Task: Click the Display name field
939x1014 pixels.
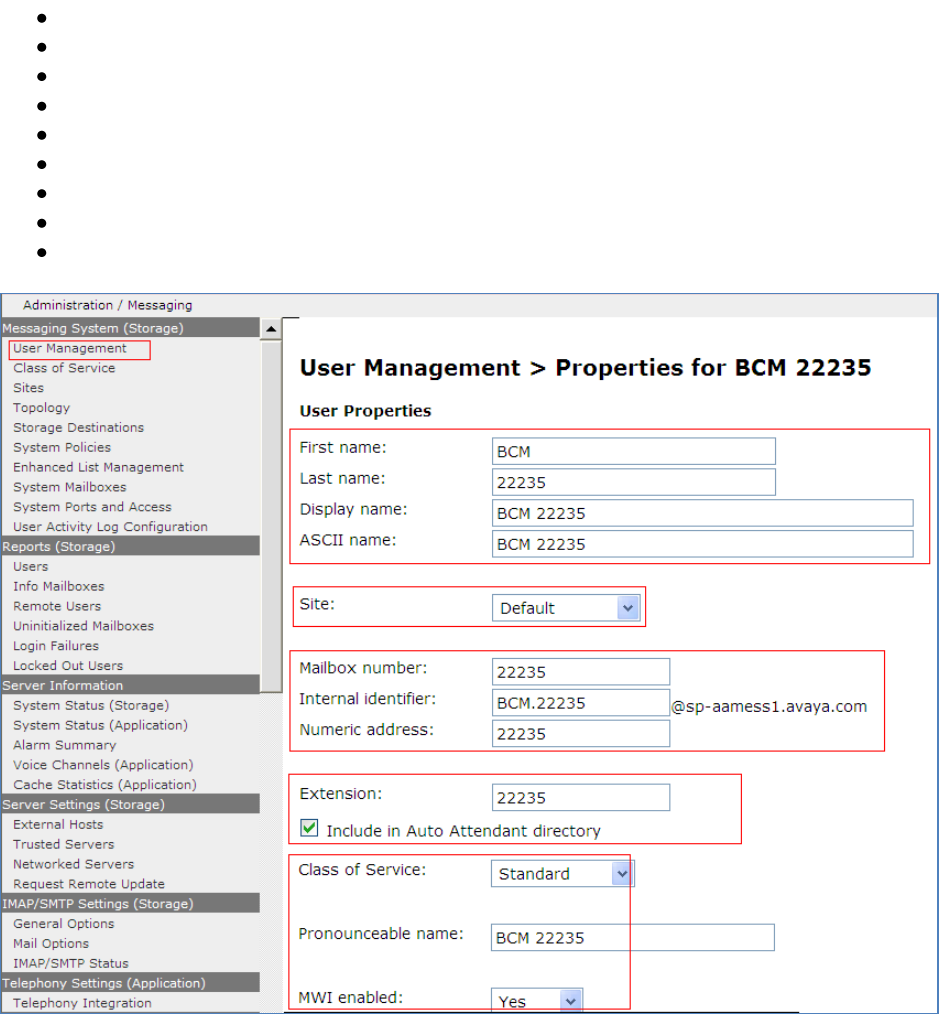Action: click(x=702, y=513)
